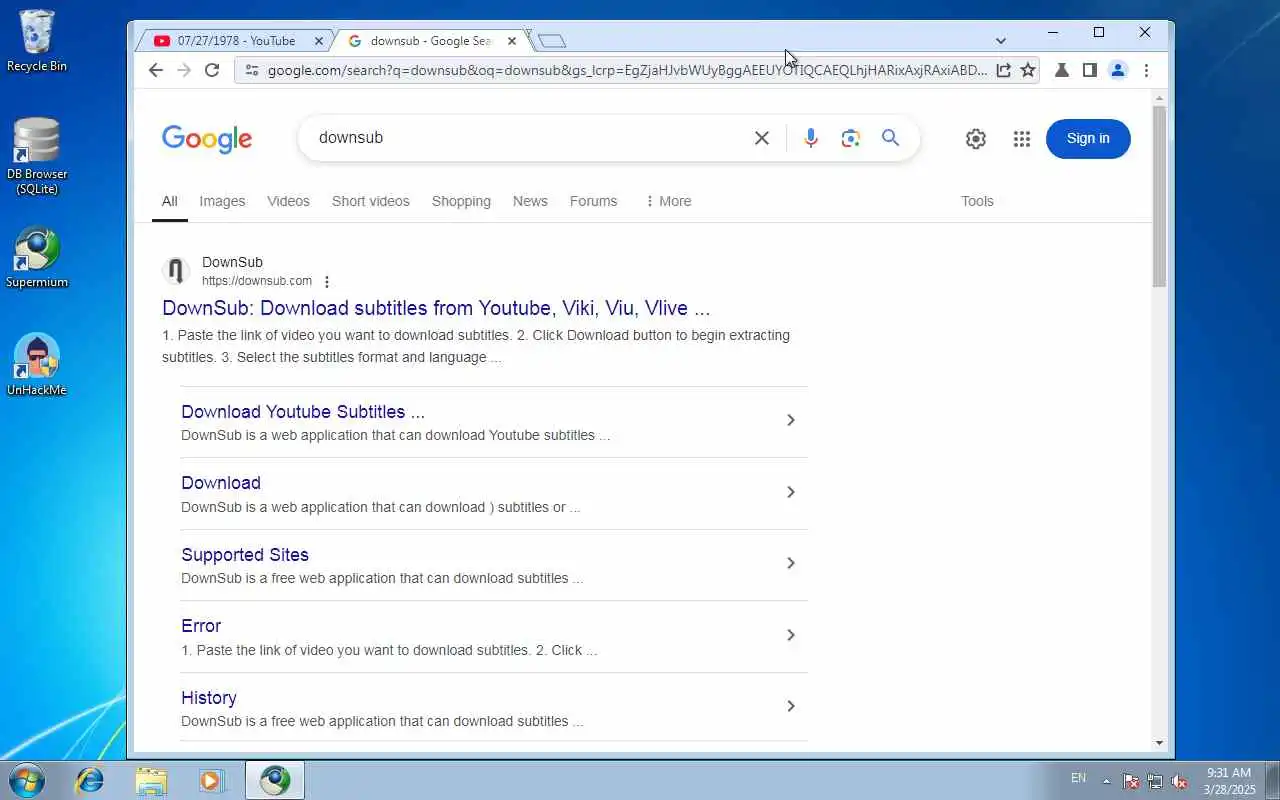Open the Windows Start button
Image resolution: width=1280 pixels, height=800 pixels.
pyautogui.click(x=27, y=780)
